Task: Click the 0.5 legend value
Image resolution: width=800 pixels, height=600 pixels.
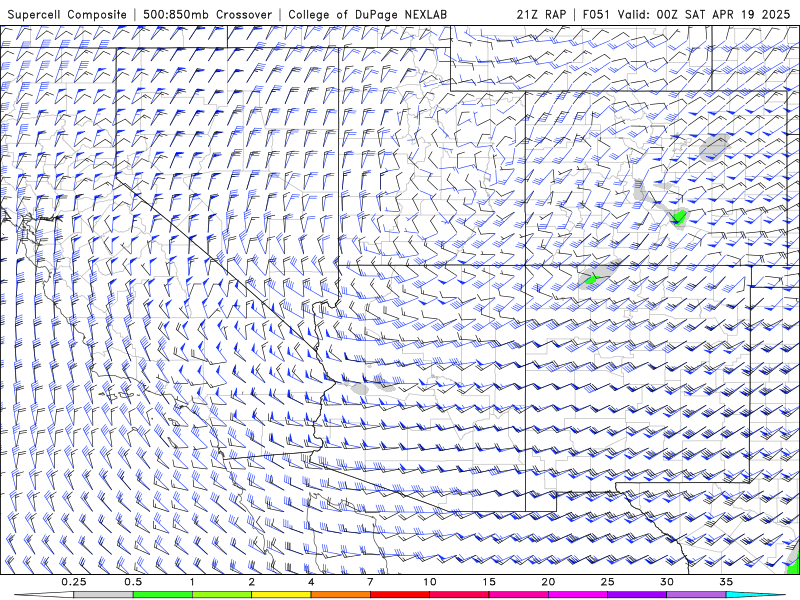Action: (133, 582)
